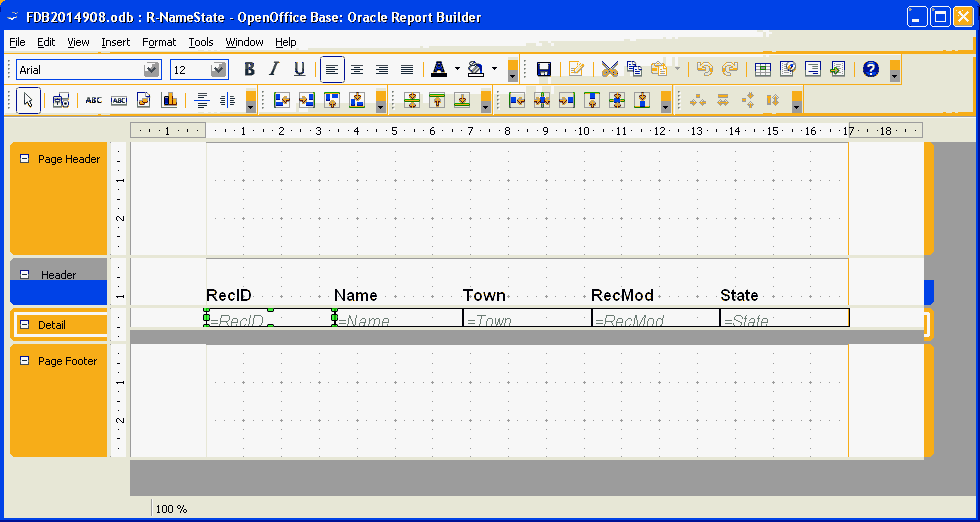Image resolution: width=980 pixels, height=522 pixels.
Task: Enable justified text alignment
Action: tap(407, 69)
